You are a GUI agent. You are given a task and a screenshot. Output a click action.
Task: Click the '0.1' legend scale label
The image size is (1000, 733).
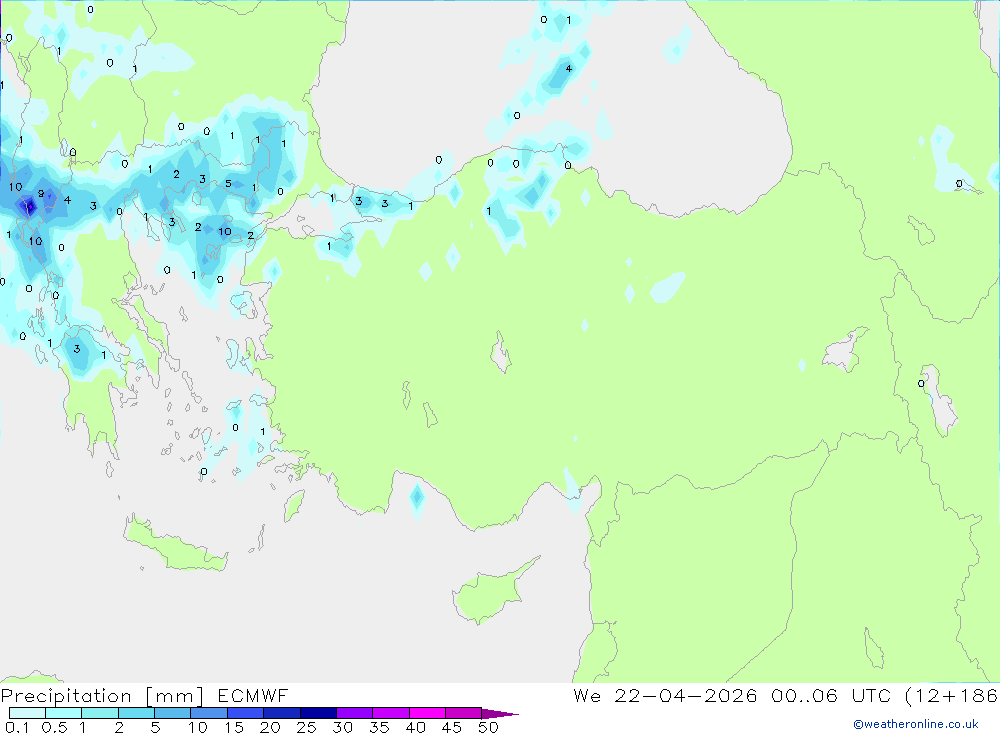click(17, 727)
